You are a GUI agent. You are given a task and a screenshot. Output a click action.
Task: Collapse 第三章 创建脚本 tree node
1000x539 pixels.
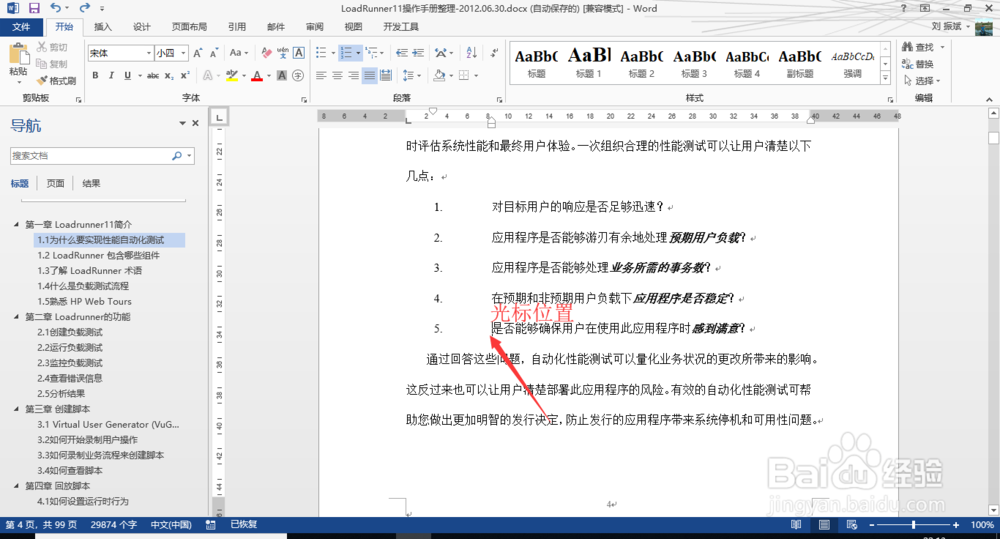(x=17, y=409)
